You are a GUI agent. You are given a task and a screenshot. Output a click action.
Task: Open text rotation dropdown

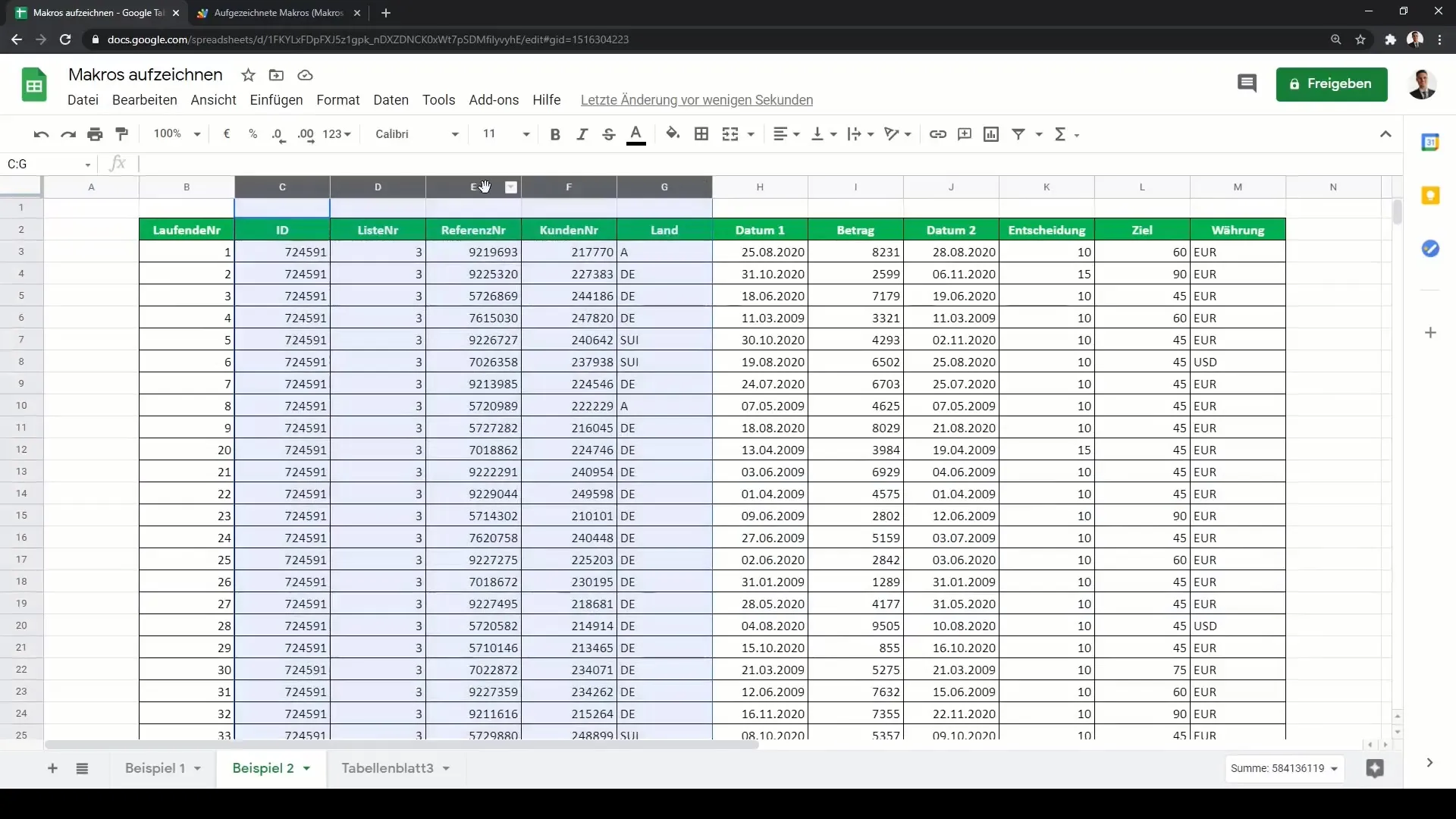pos(898,134)
